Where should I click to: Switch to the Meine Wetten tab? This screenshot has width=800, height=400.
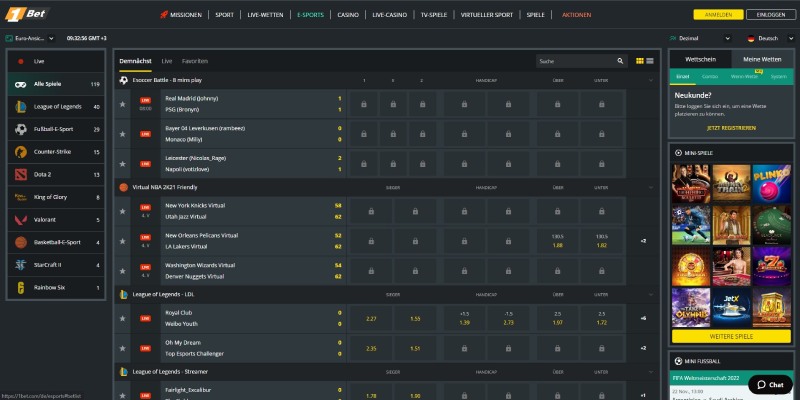pos(762,59)
